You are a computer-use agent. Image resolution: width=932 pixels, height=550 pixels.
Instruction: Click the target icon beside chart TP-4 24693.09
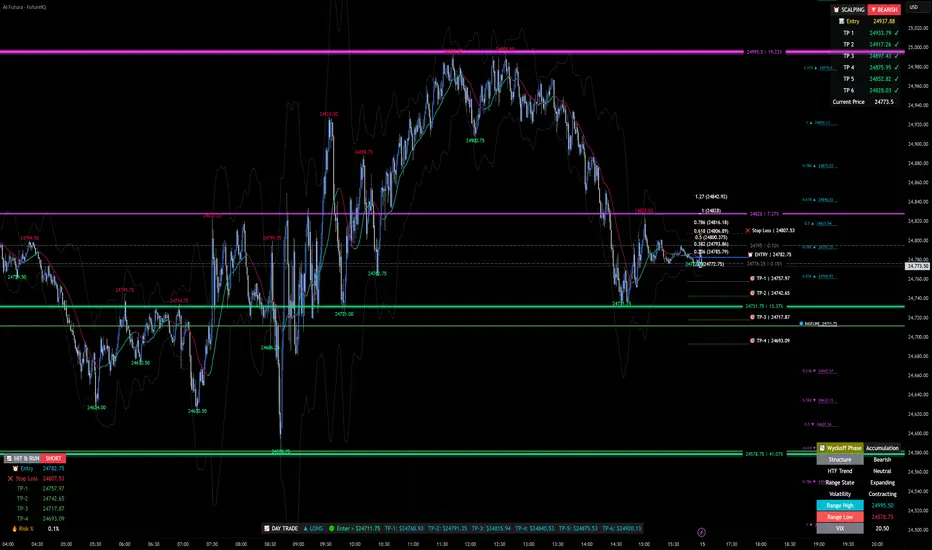752,341
